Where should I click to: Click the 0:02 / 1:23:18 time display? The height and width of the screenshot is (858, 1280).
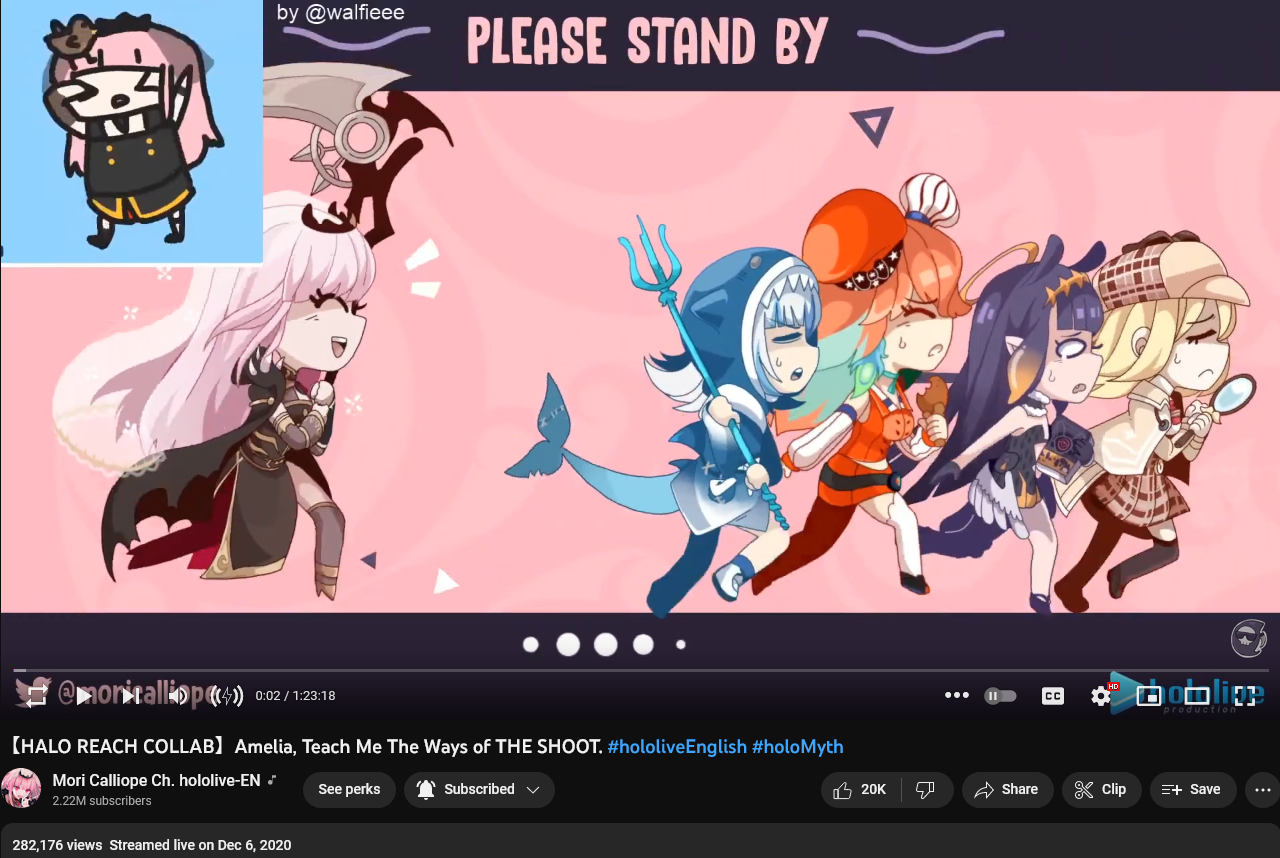295,696
